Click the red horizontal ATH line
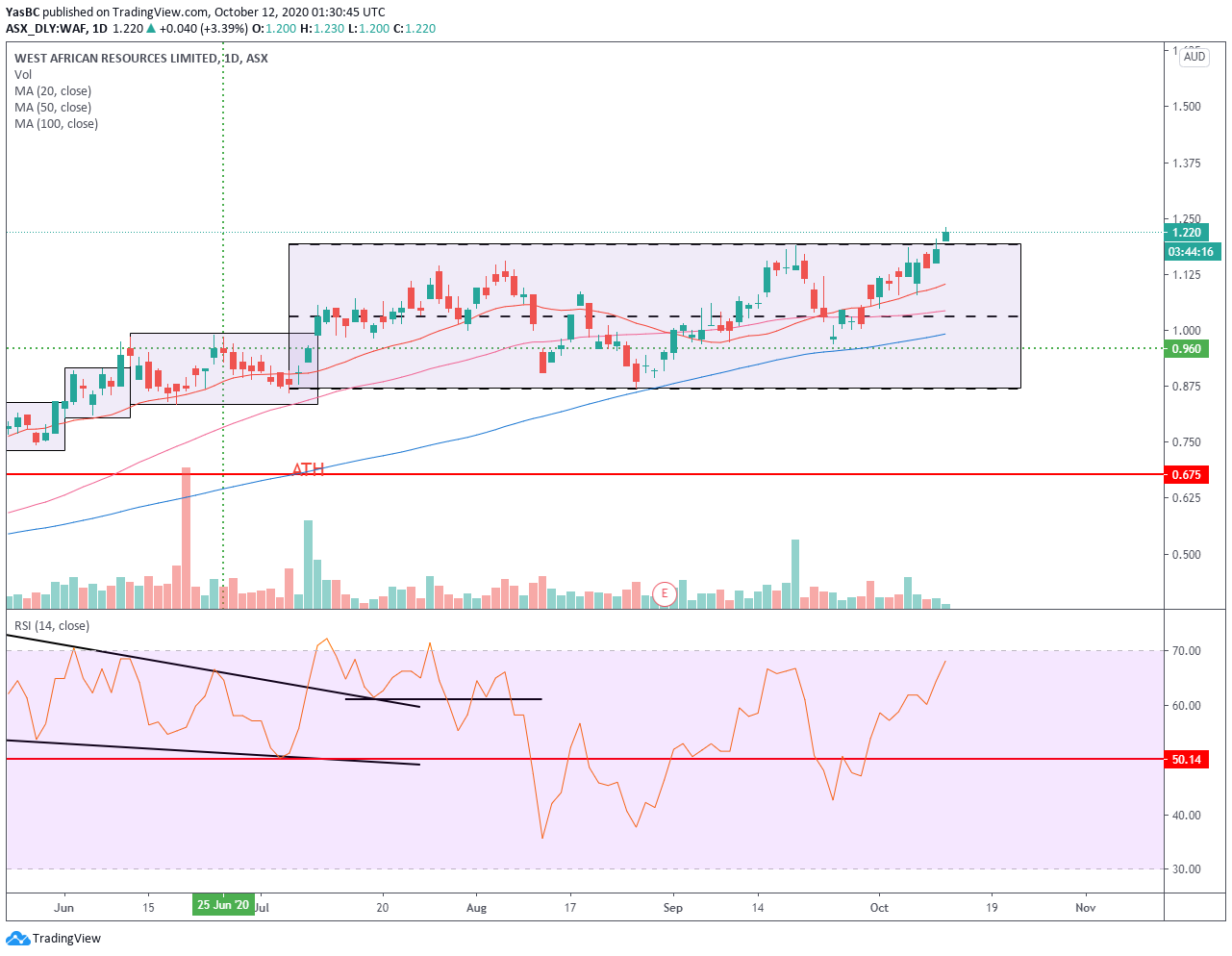1232x956 pixels. [585, 474]
